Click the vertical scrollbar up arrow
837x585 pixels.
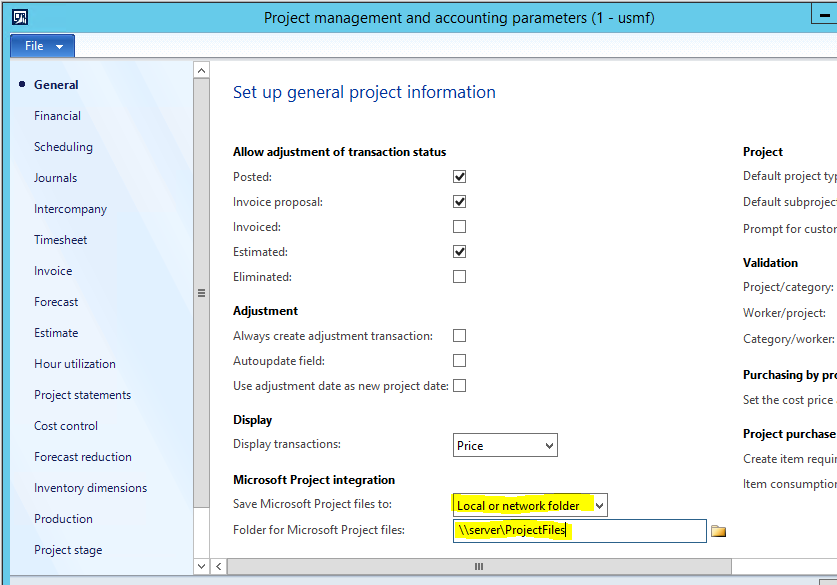[x=201, y=68]
